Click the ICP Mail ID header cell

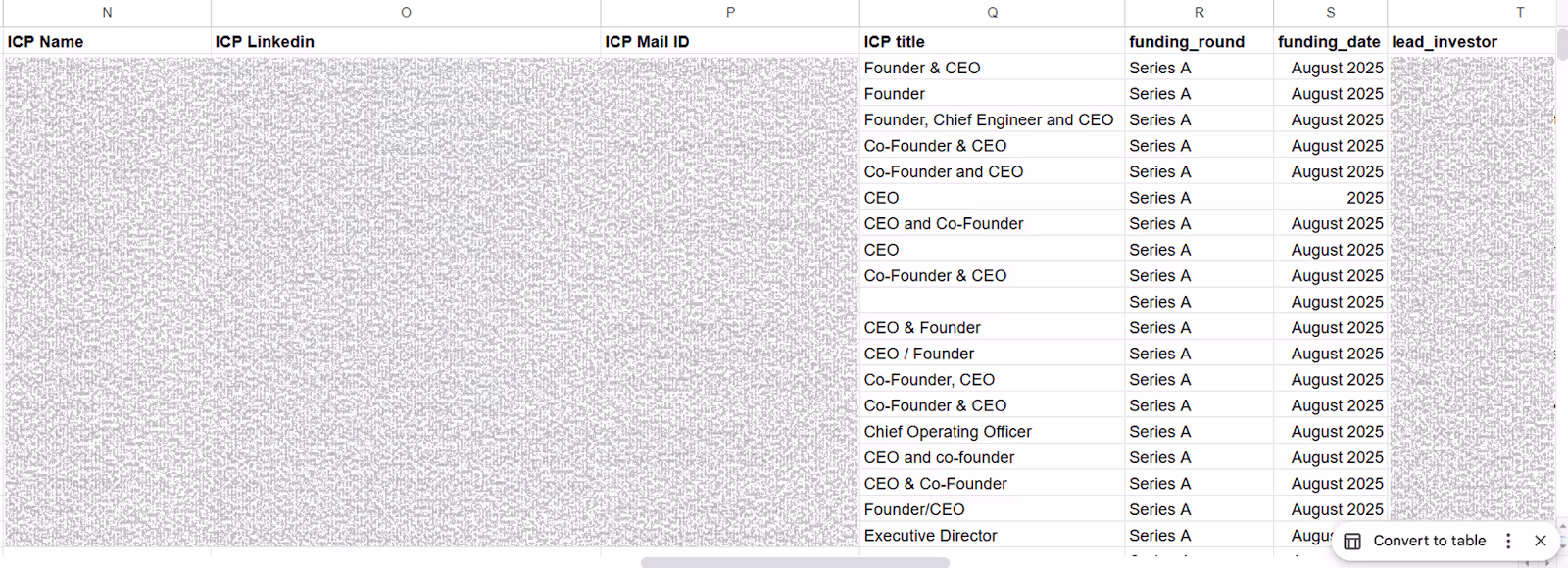pyautogui.click(x=648, y=41)
